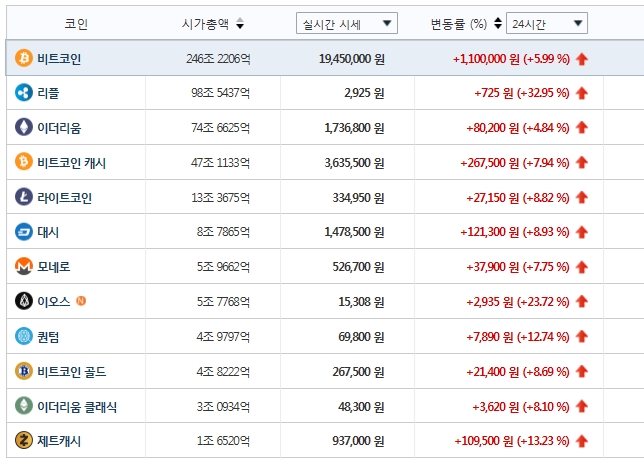Open the 라이트코인 coin link
The image size is (644, 464).
[64, 197]
